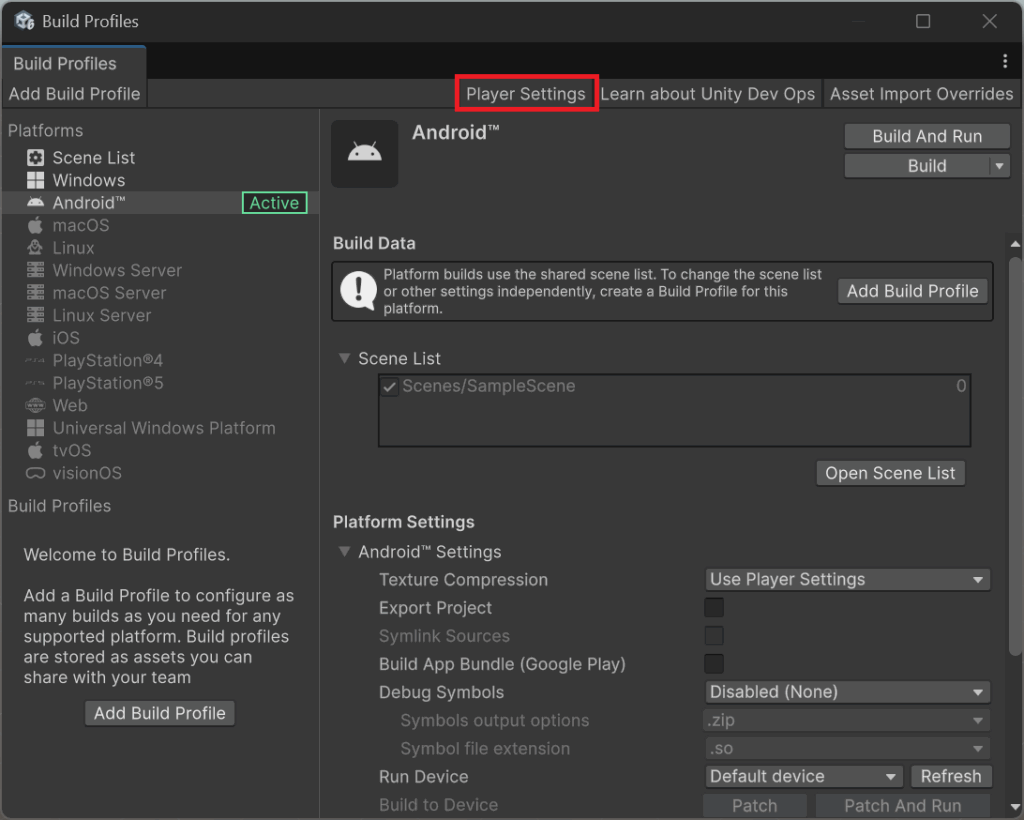Open Player Settings
Screen dimensions: 1024x820
pos(526,94)
